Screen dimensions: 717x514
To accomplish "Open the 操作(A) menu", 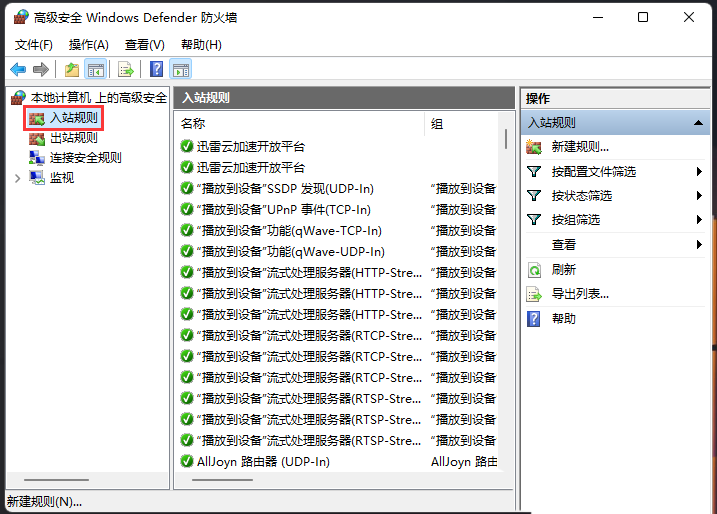I will pyautogui.click(x=89, y=45).
